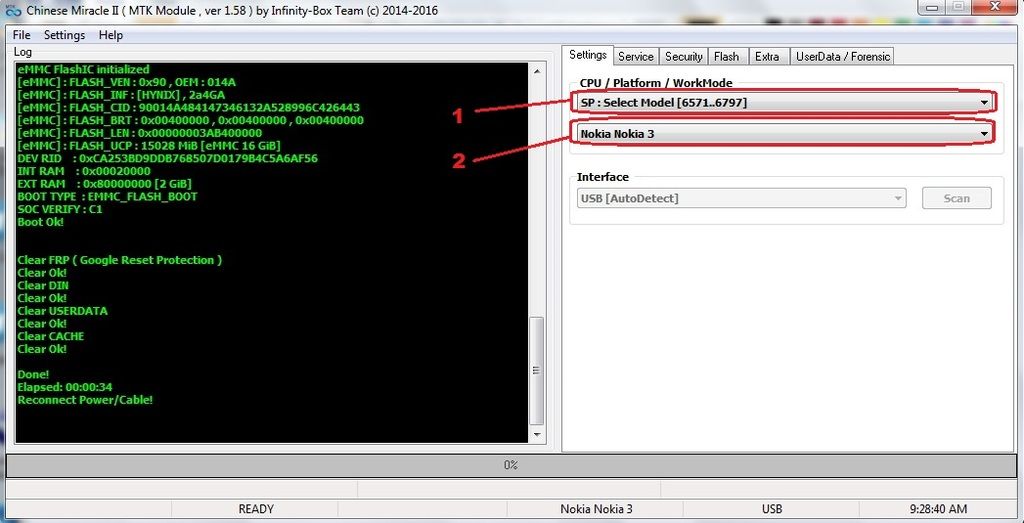Click 'Clear FRP ( Google Reset Protection )' log line
This screenshot has width=1024, height=523.
[120, 260]
